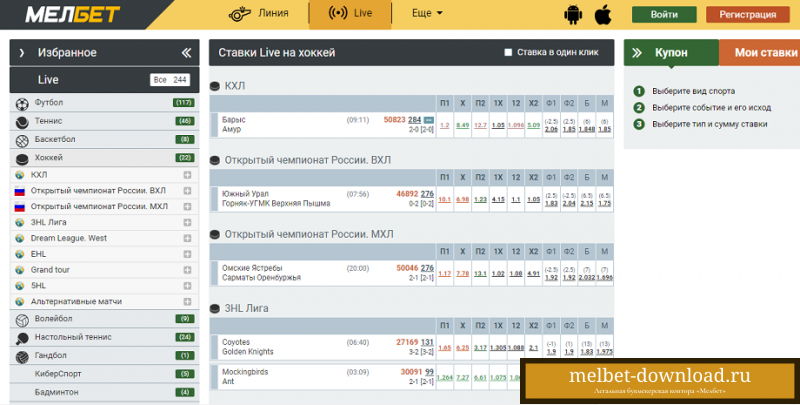Click football icon in sports list

(22, 104)
